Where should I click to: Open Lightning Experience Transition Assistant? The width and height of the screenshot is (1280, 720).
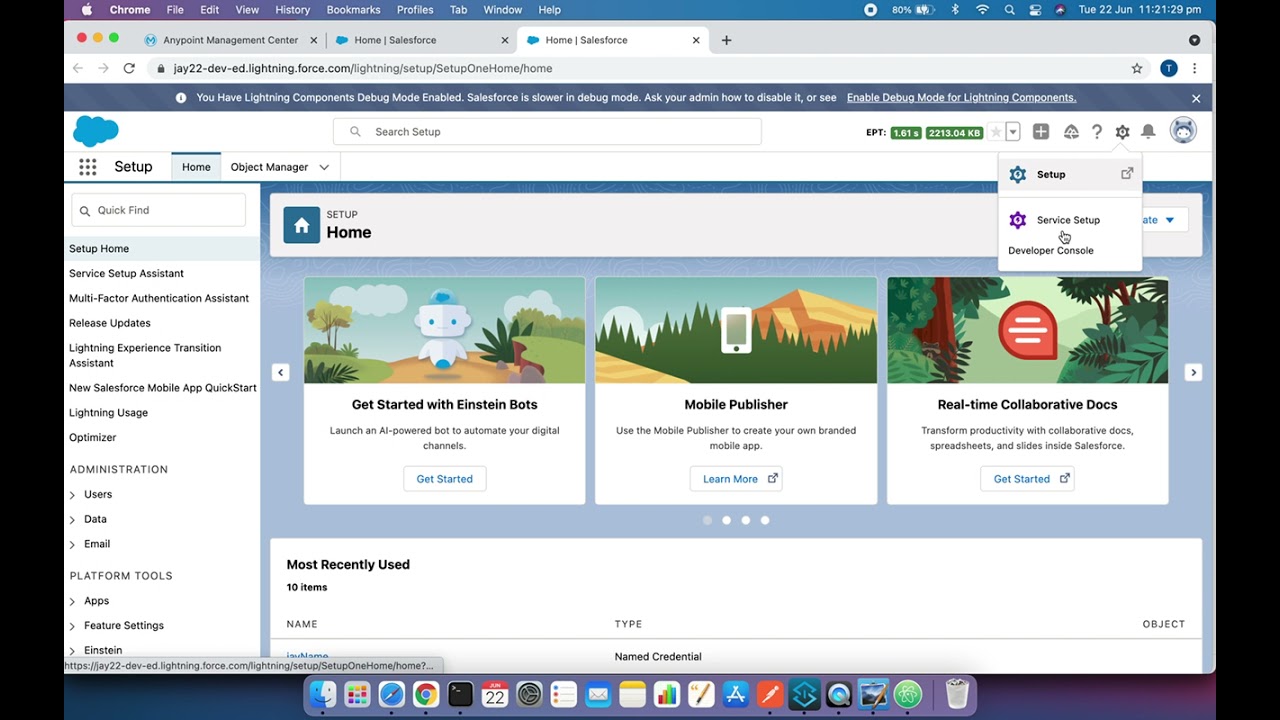(x=145, y=355)
